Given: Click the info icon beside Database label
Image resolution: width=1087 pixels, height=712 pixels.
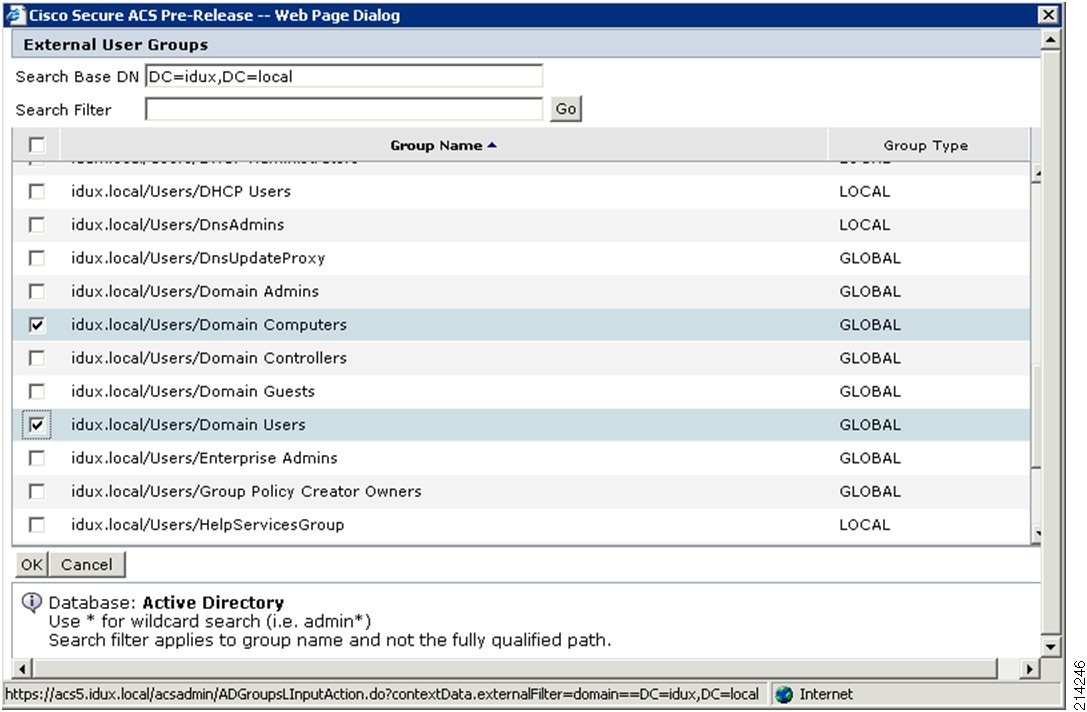Looking at the screenshot, I should pos(31,602).
